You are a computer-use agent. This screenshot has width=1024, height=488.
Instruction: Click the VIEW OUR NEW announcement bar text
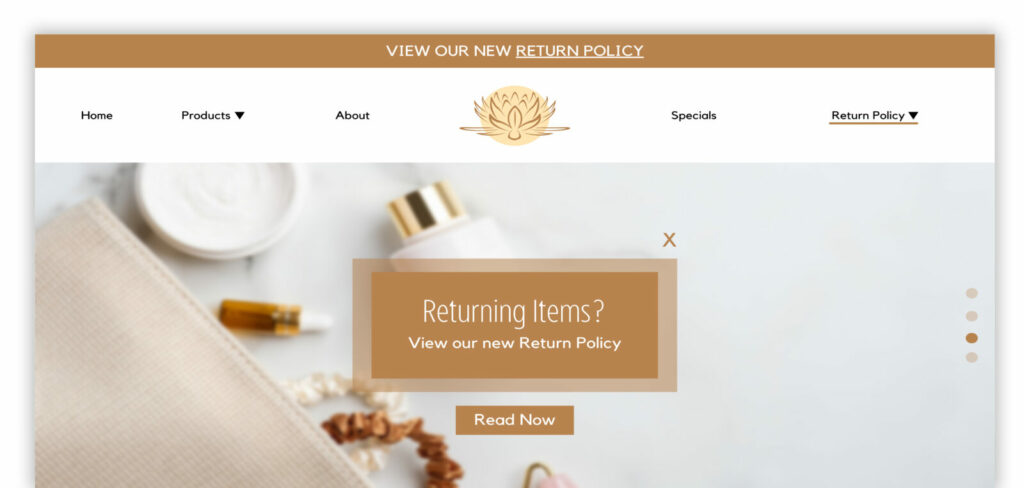pos(448,51)
